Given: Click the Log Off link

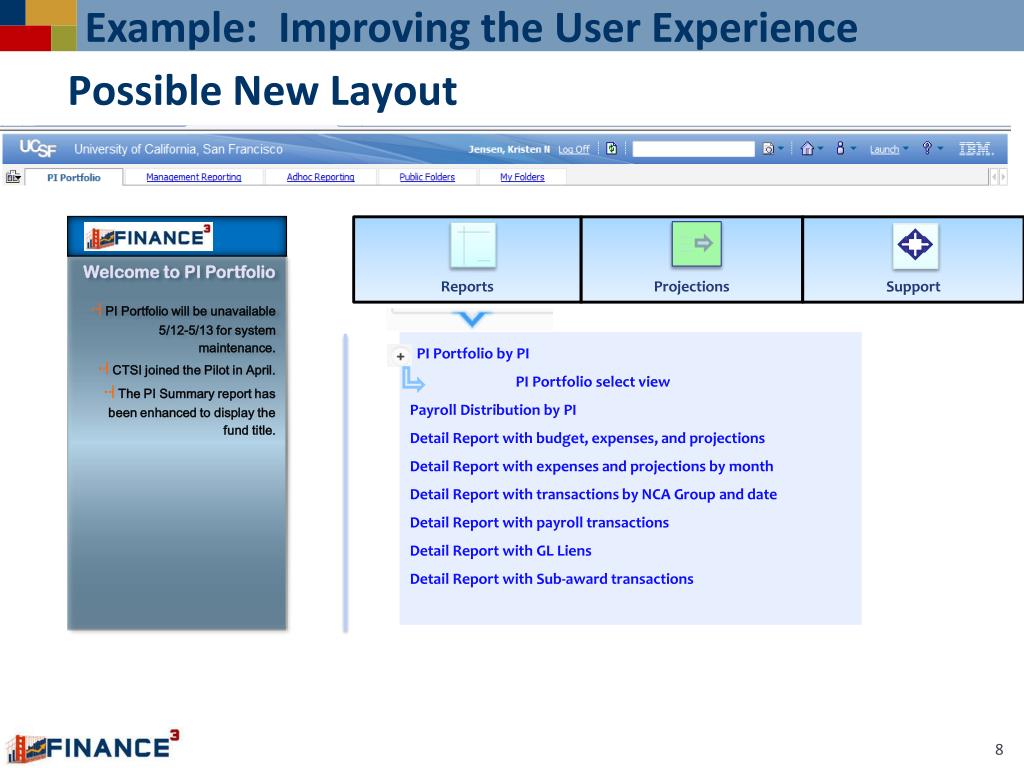Looking at the screenshot, I should point(573,150).
